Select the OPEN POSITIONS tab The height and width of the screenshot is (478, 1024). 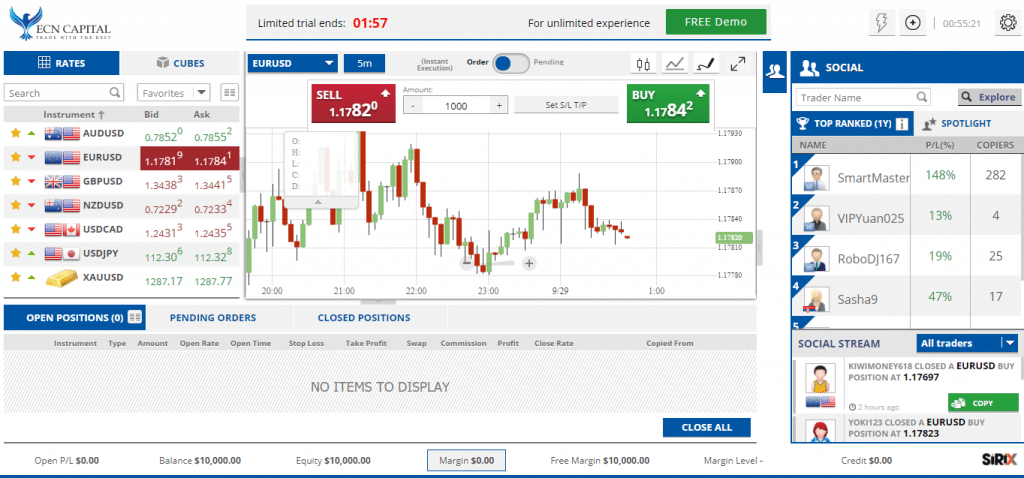[x=74, y=317]
